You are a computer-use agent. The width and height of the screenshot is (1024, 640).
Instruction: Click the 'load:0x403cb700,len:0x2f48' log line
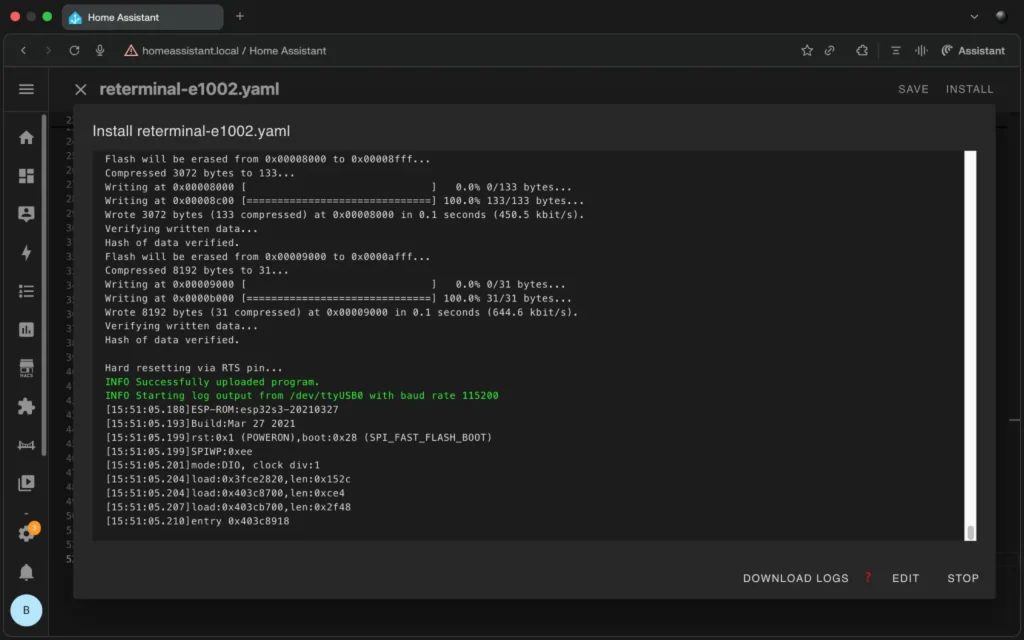(x=228, y=507)
